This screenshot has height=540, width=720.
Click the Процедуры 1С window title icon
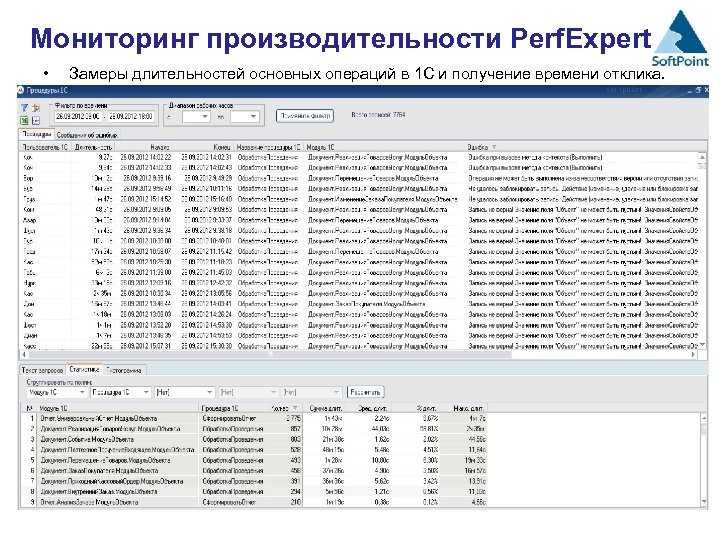click(21, 90)
